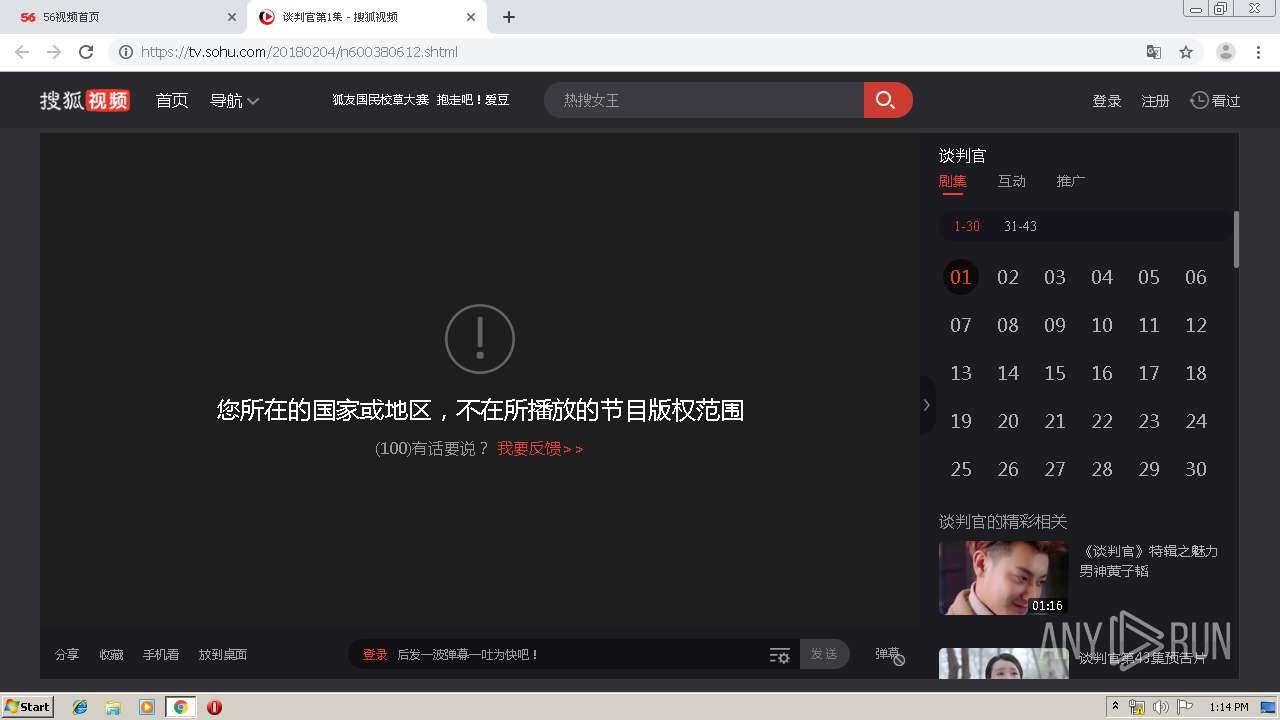This screenshot has height=720, width=1280.
Task: Open danmaku settings icon in comment bar
Action: coord(780,655)
